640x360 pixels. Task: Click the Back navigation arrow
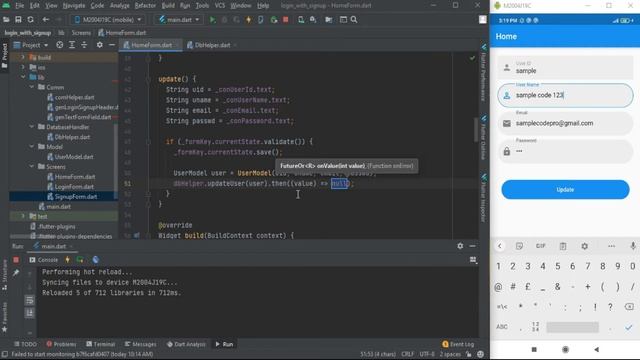pyautogui.click(x=46, y=20)
